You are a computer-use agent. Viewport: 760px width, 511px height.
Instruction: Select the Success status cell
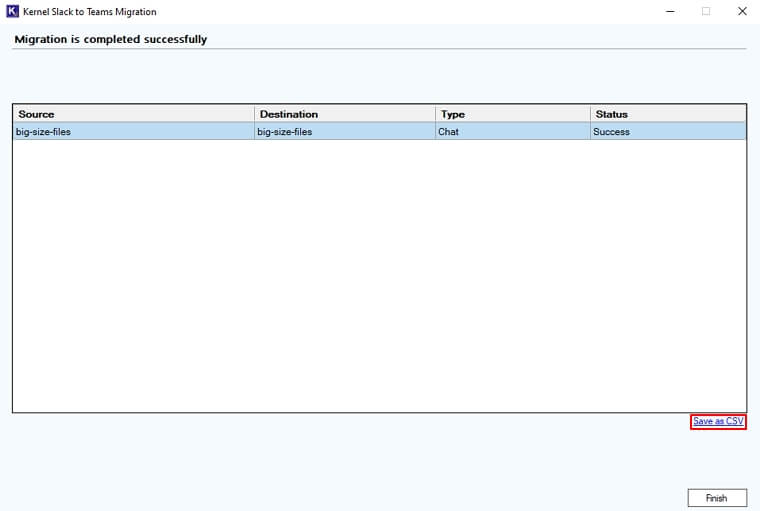[x=668, y=131]
